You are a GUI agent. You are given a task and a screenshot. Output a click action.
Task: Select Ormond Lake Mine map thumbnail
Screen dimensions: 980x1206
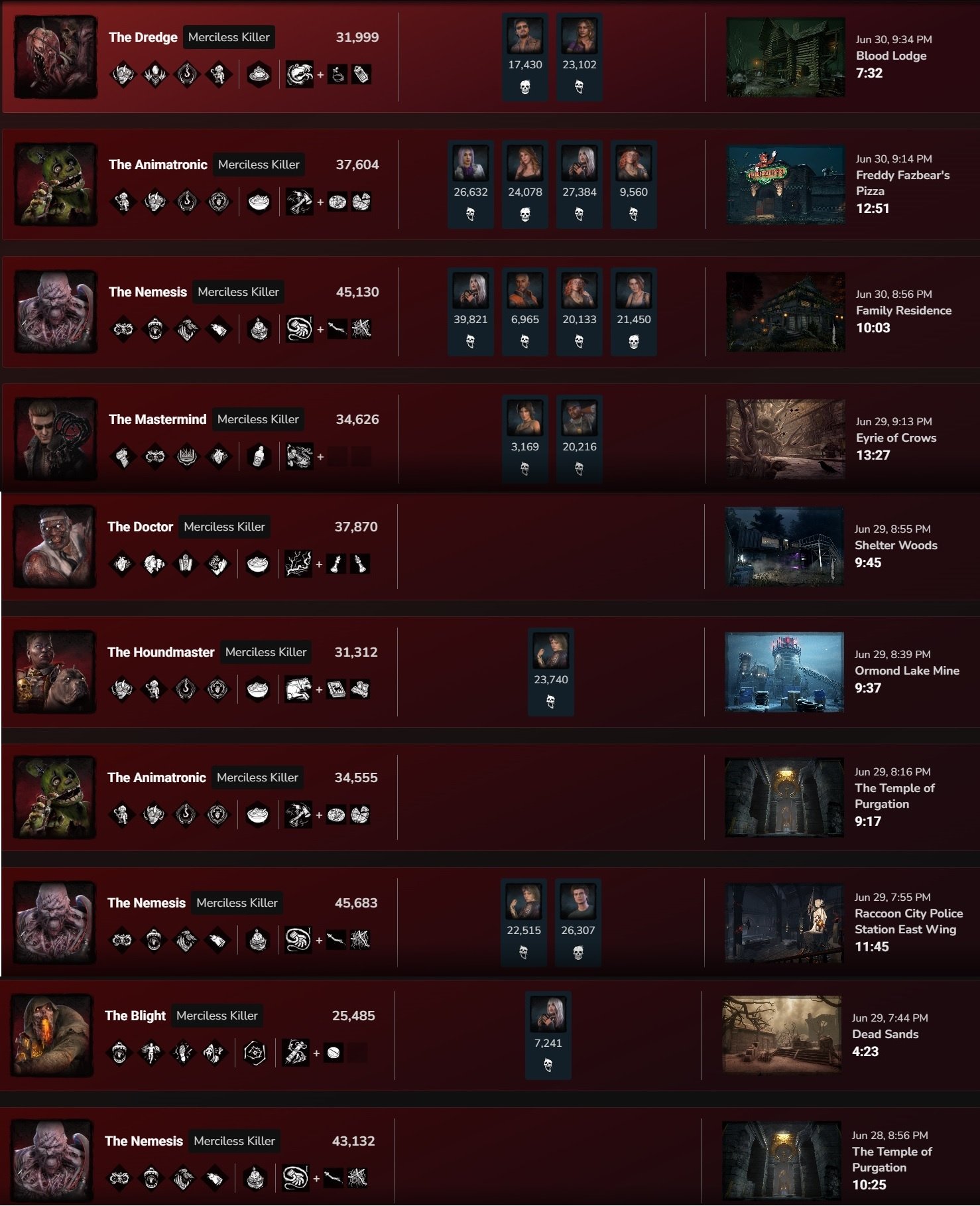tap(784, 672)
